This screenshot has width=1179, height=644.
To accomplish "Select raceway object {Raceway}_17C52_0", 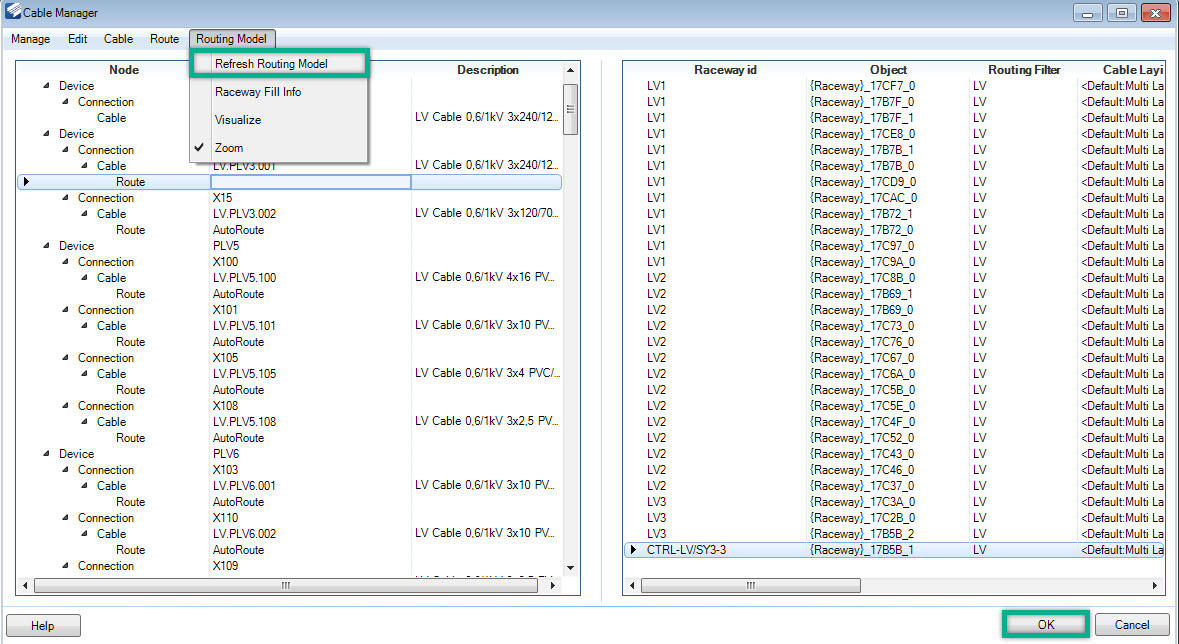I will pos(862,438).
